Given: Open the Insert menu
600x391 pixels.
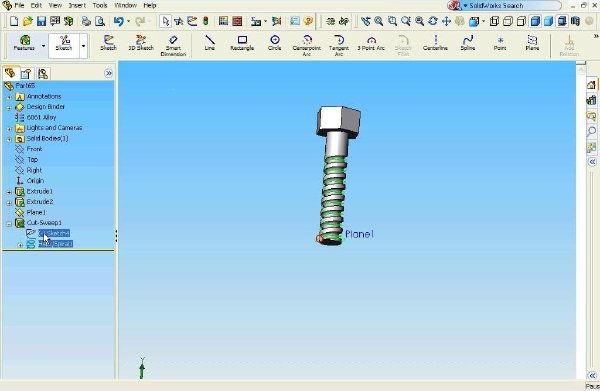Looking at the screenshot, I should coord(77,5).
